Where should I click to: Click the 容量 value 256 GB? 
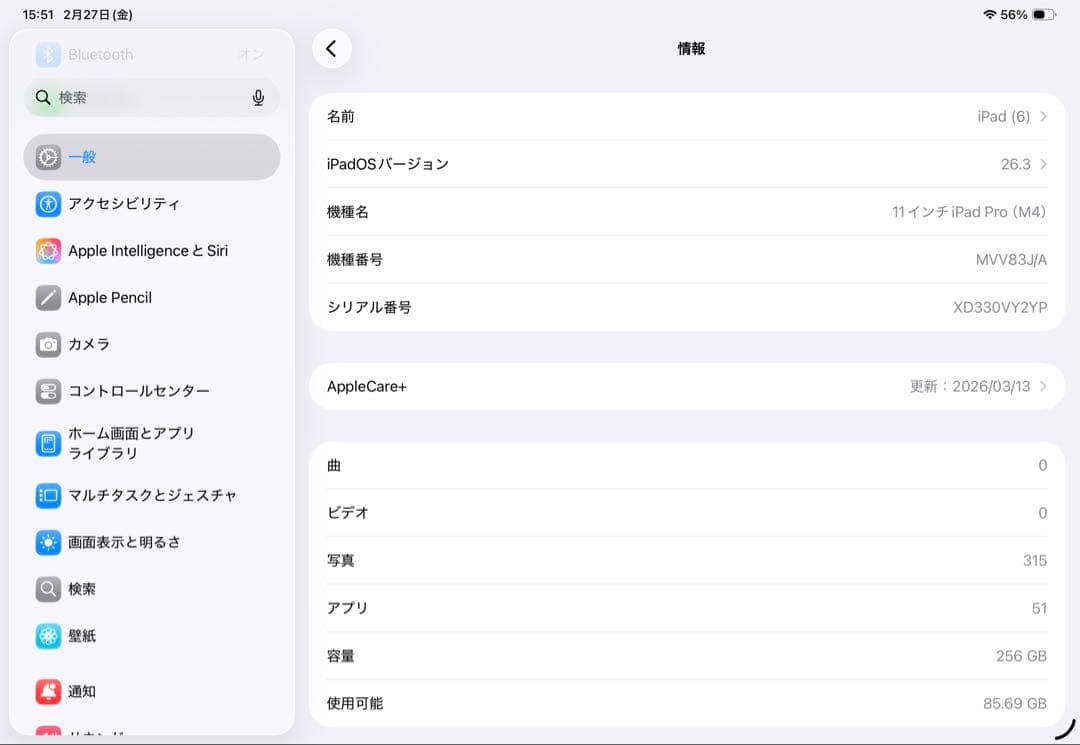[1021, 656]
